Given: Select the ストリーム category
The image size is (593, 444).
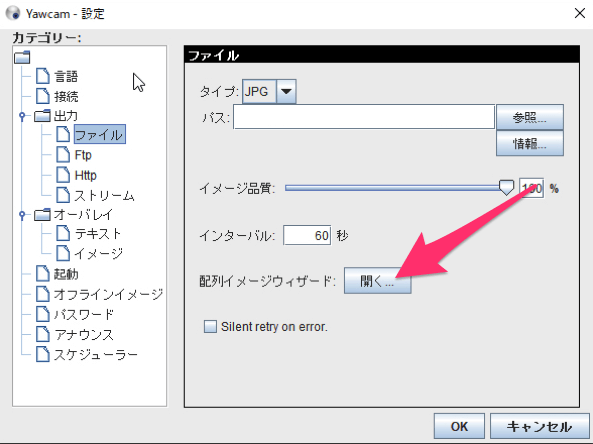Looking at the screenshot, I should point(105,196).
